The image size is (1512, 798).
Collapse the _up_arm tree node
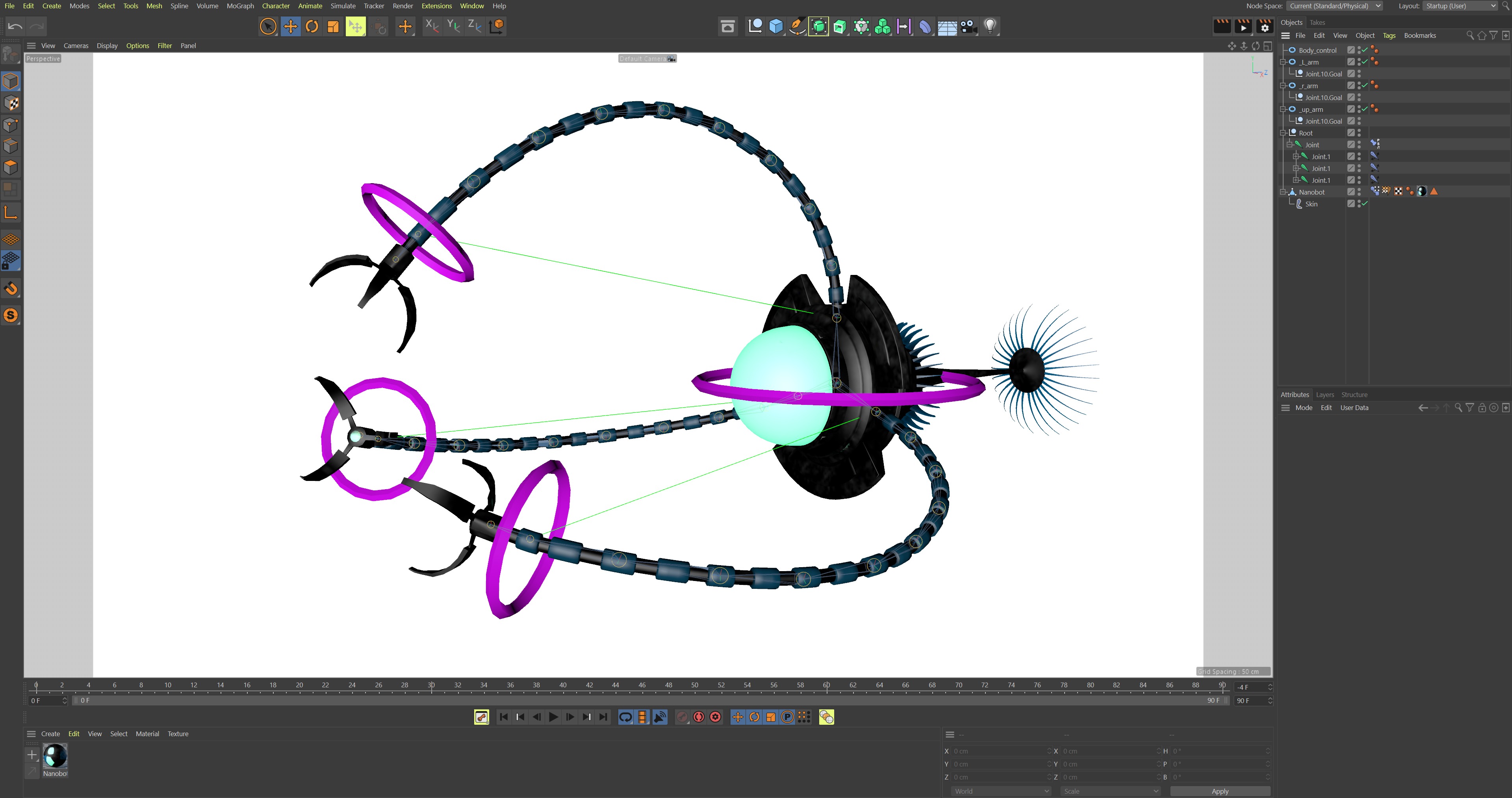(1284, 109)
